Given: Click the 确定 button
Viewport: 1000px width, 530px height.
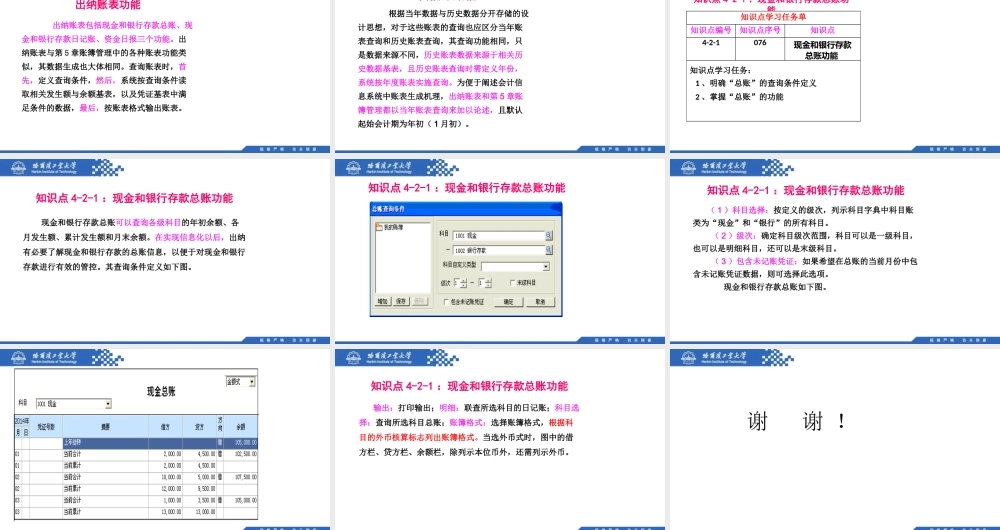Looking at the screenshot, I should (x=509, y=302).
